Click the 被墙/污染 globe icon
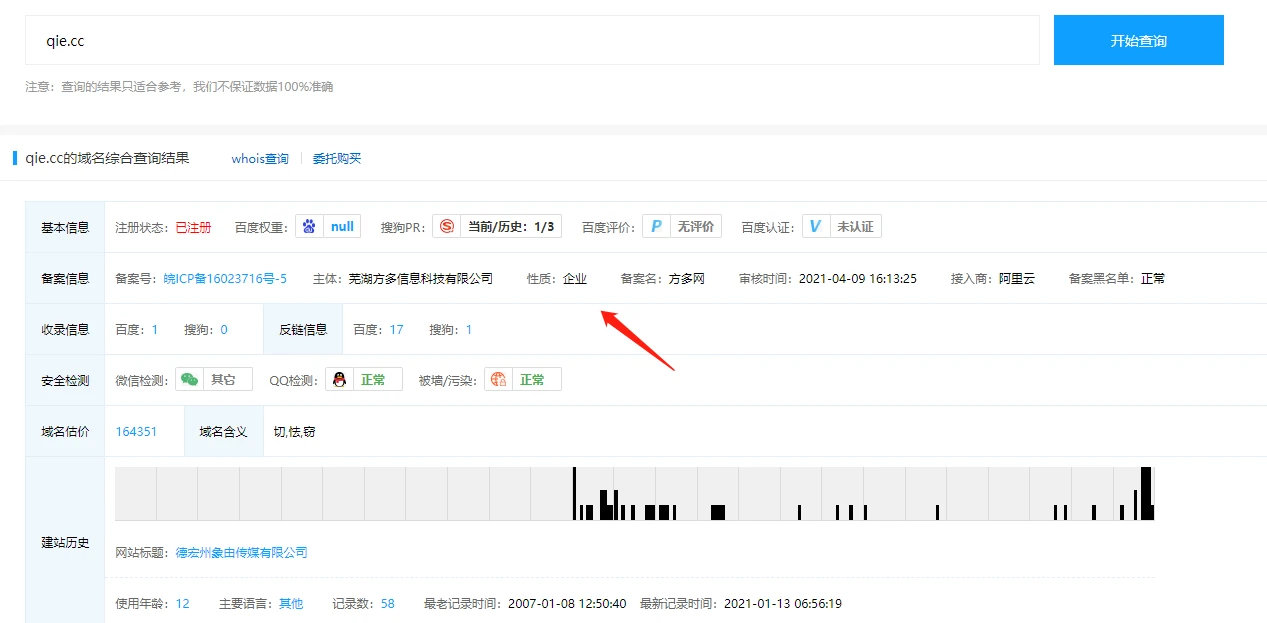This screenshot has width=1267, height=623. 498,380
